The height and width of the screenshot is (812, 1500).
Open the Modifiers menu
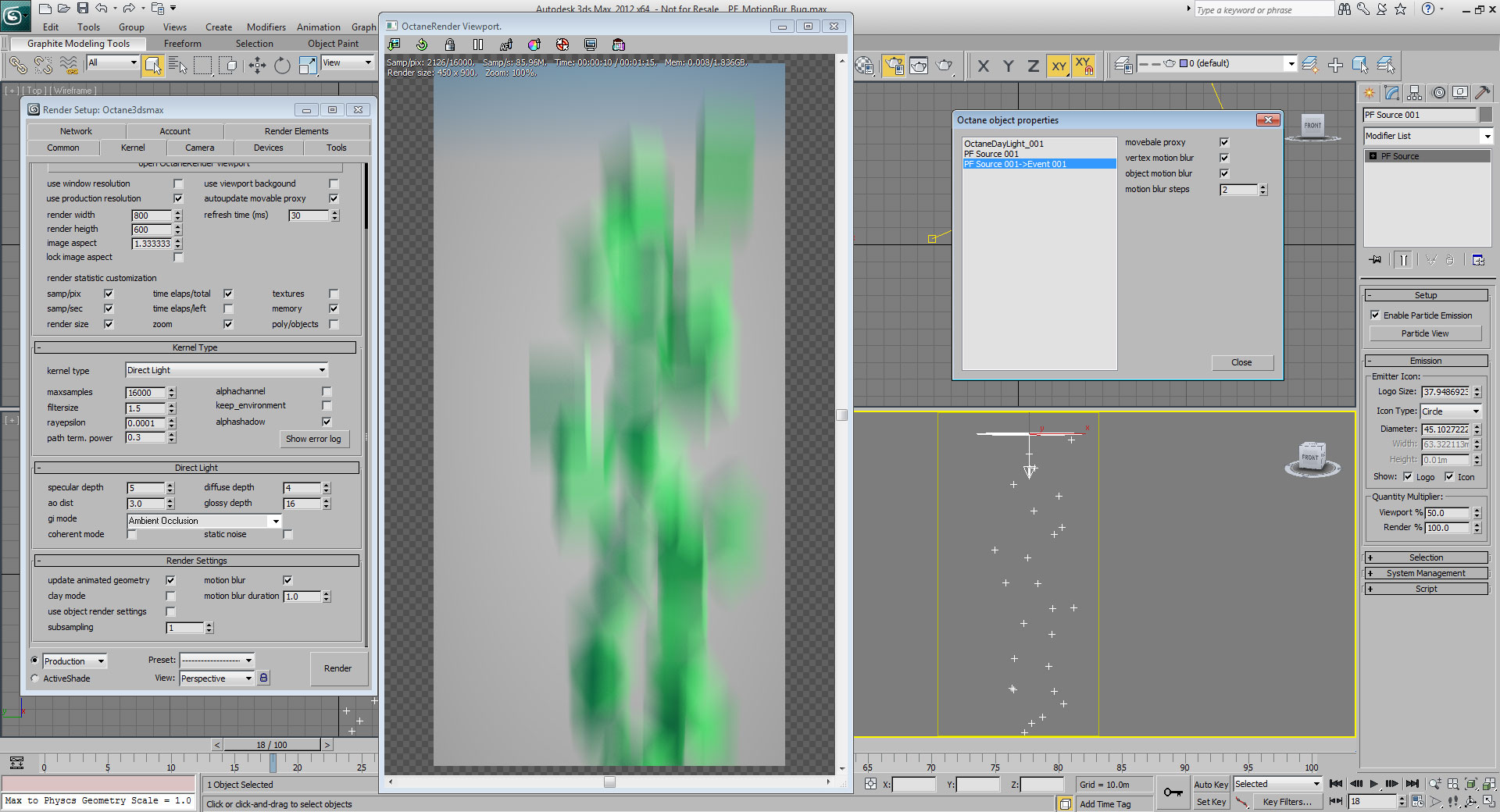[x=266, y=27]
